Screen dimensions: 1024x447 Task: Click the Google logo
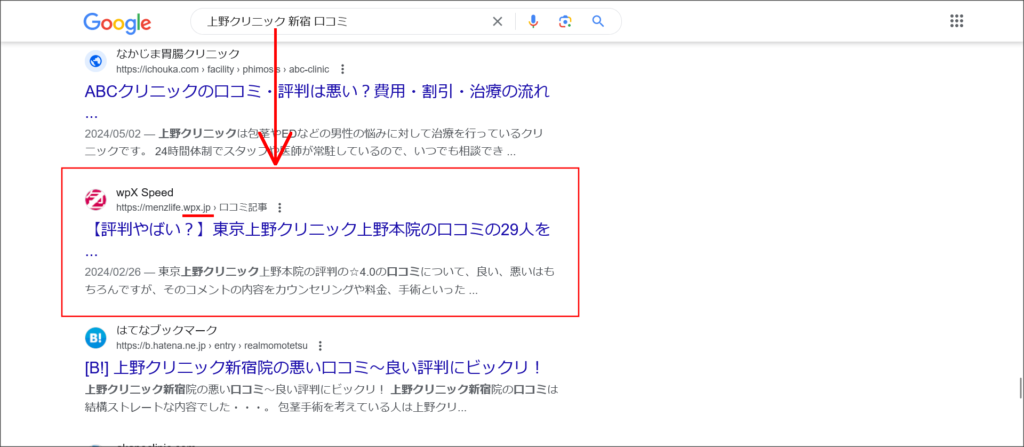117,23
